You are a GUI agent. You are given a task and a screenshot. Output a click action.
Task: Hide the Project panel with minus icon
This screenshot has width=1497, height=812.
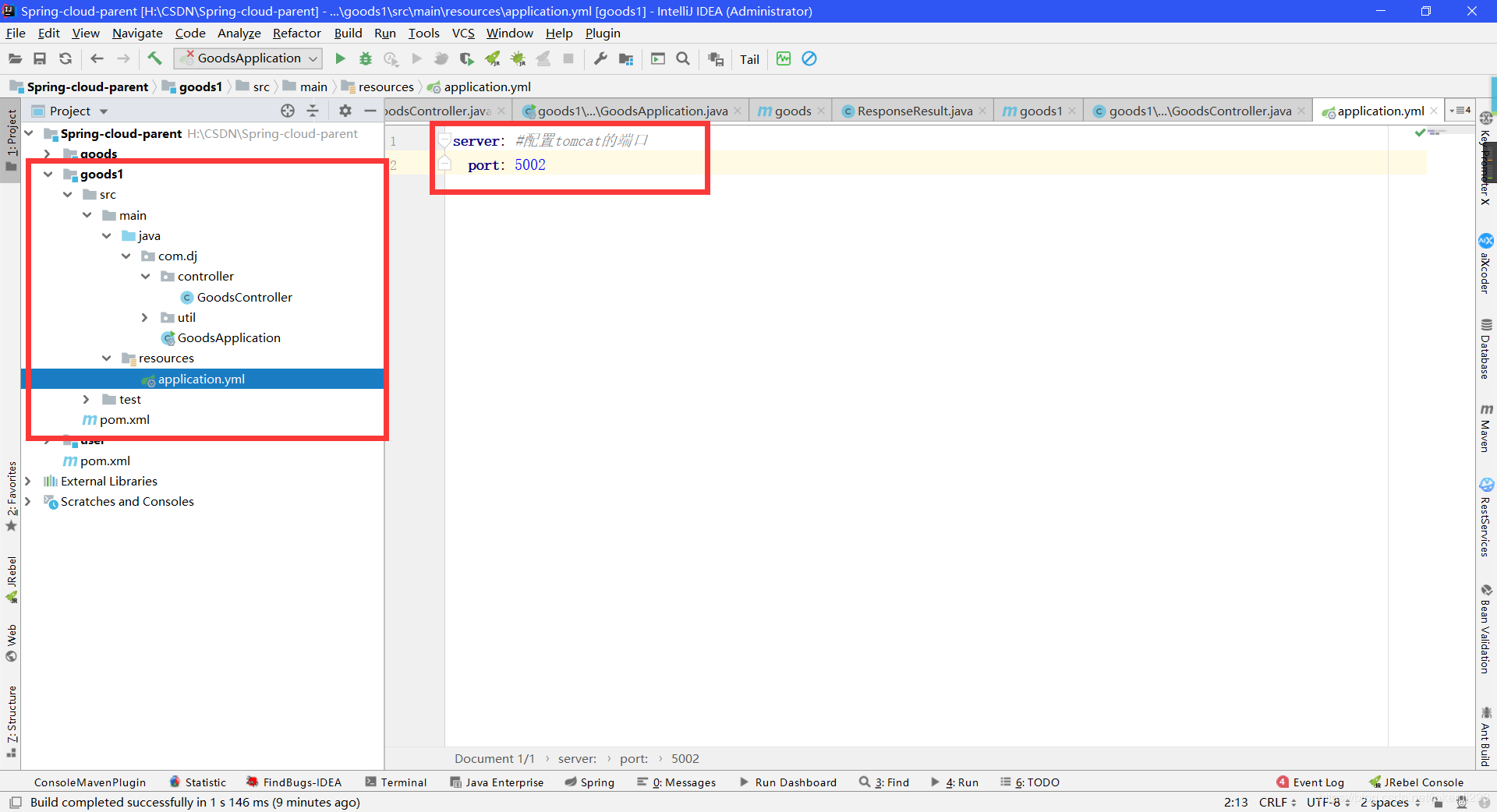tap(370, 111)
